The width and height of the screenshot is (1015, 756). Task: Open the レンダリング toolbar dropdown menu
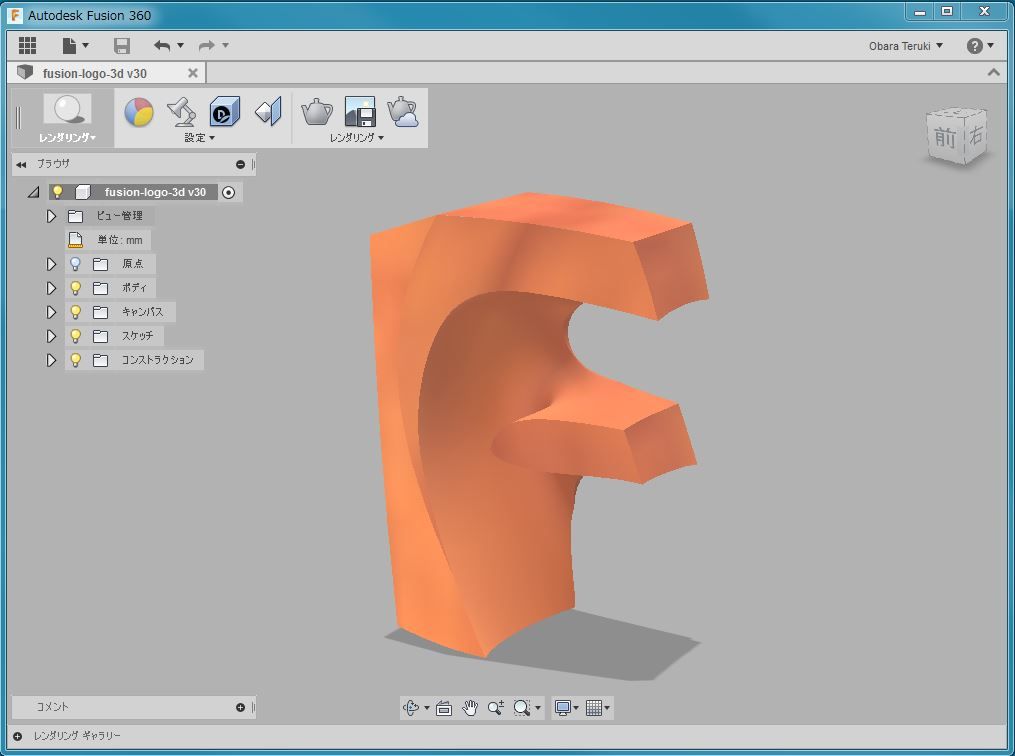(357, 138)
